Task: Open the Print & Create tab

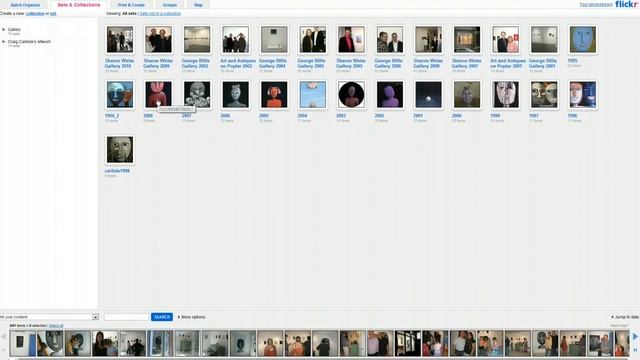Action: (131, 5)
